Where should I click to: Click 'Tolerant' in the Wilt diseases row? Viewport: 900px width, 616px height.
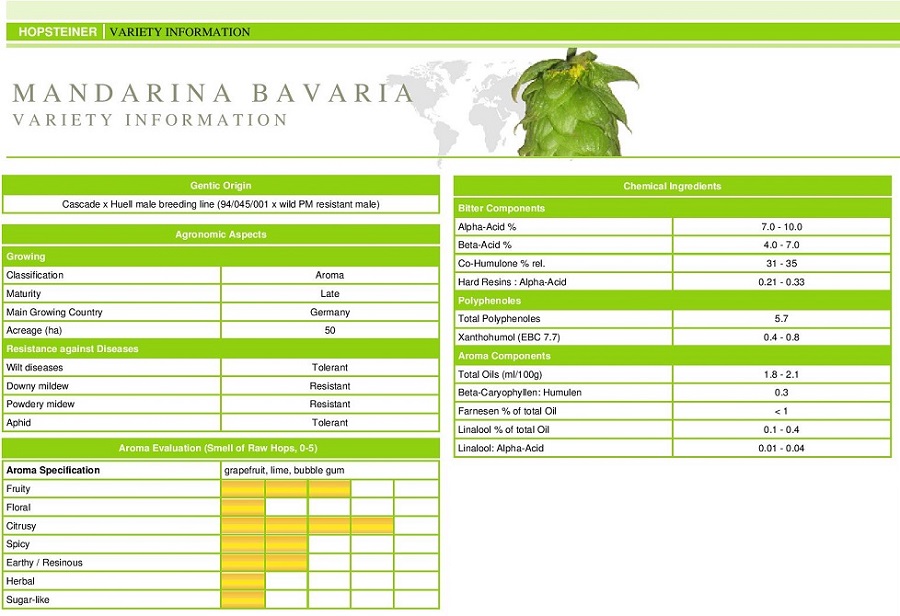pyautogui.click(x=329, y=367)
